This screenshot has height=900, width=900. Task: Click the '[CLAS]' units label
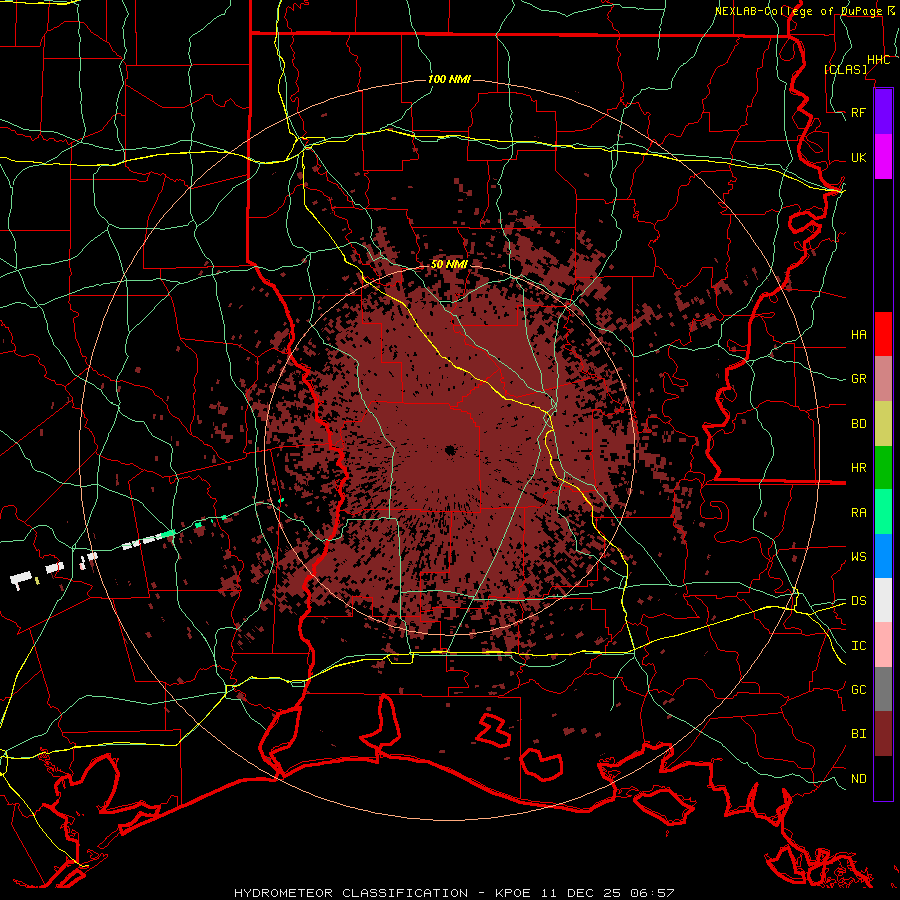pyautogui.click(x=845, y=69)
